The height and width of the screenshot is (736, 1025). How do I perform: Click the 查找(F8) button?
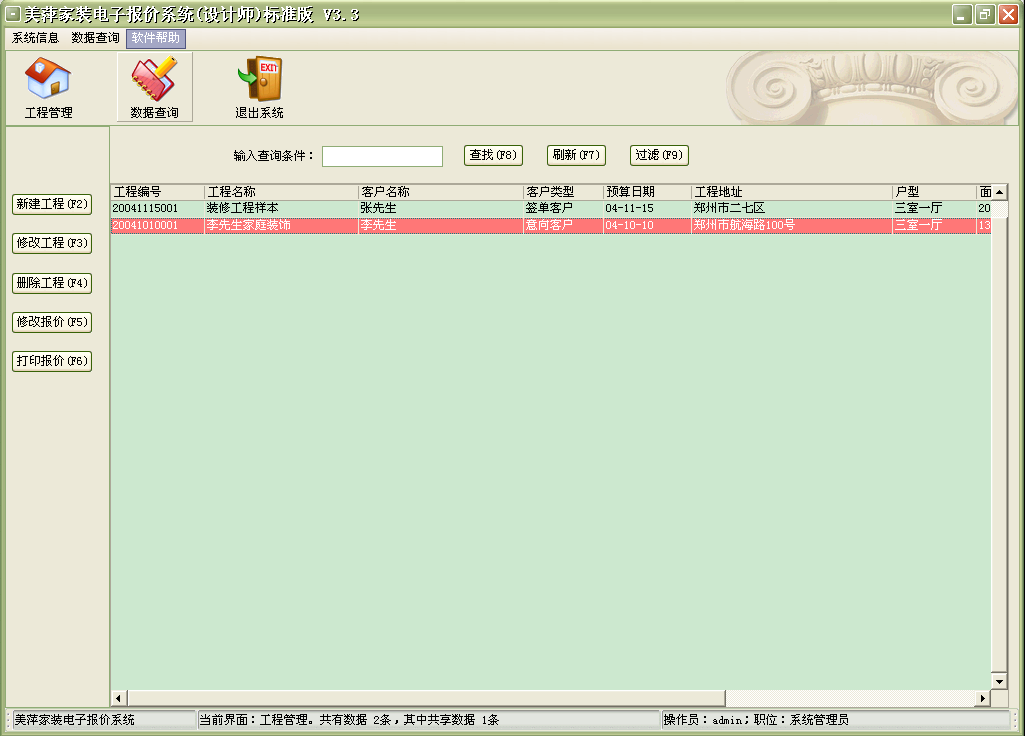coord(493,155)
